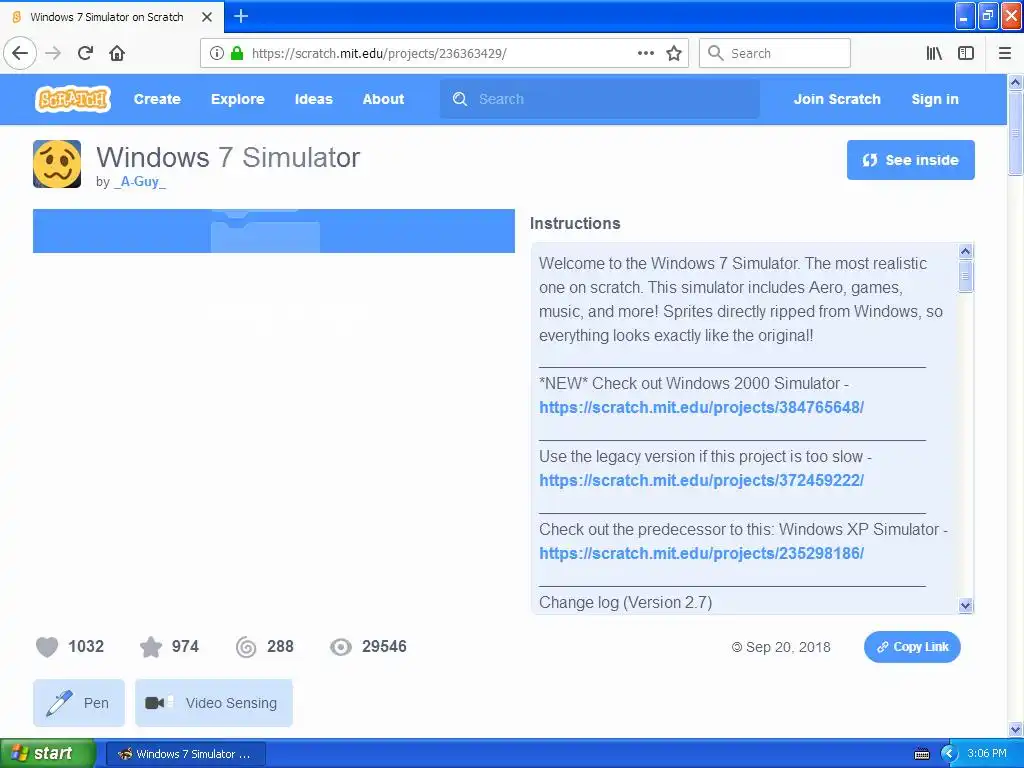Open the Windows XP Simulator project link
The height and width of the screenshot is (768, 1024).
click(x=701, y=554)
